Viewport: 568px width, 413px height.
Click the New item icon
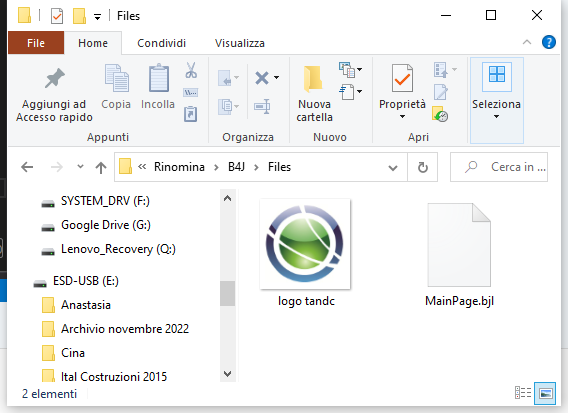pyautogui.click(x=347, y=70)
